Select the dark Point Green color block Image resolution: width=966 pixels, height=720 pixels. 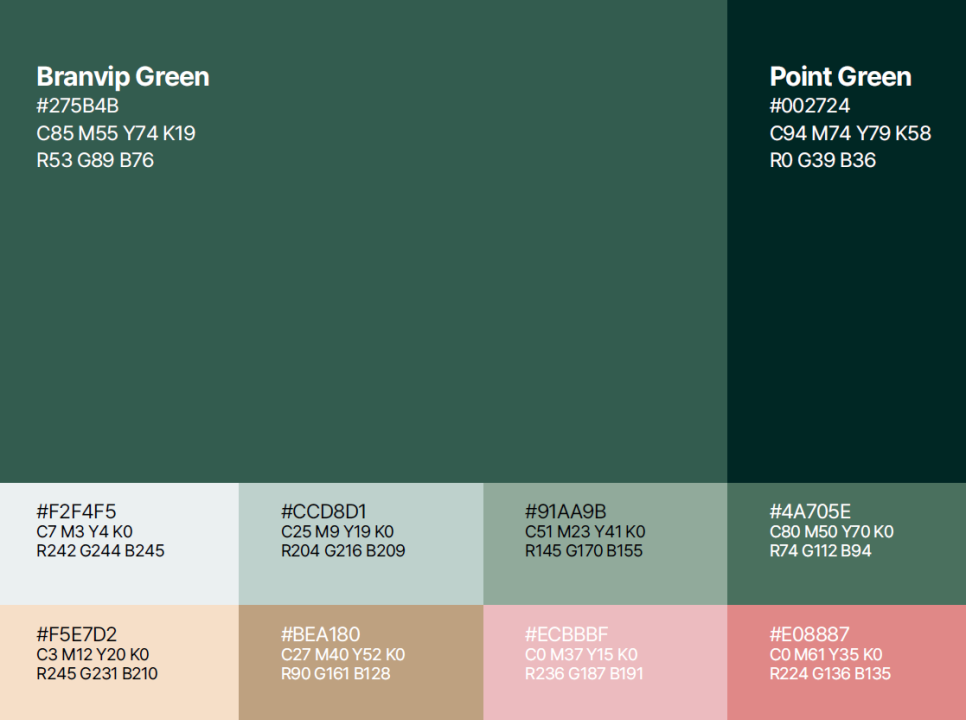(846, 241)
